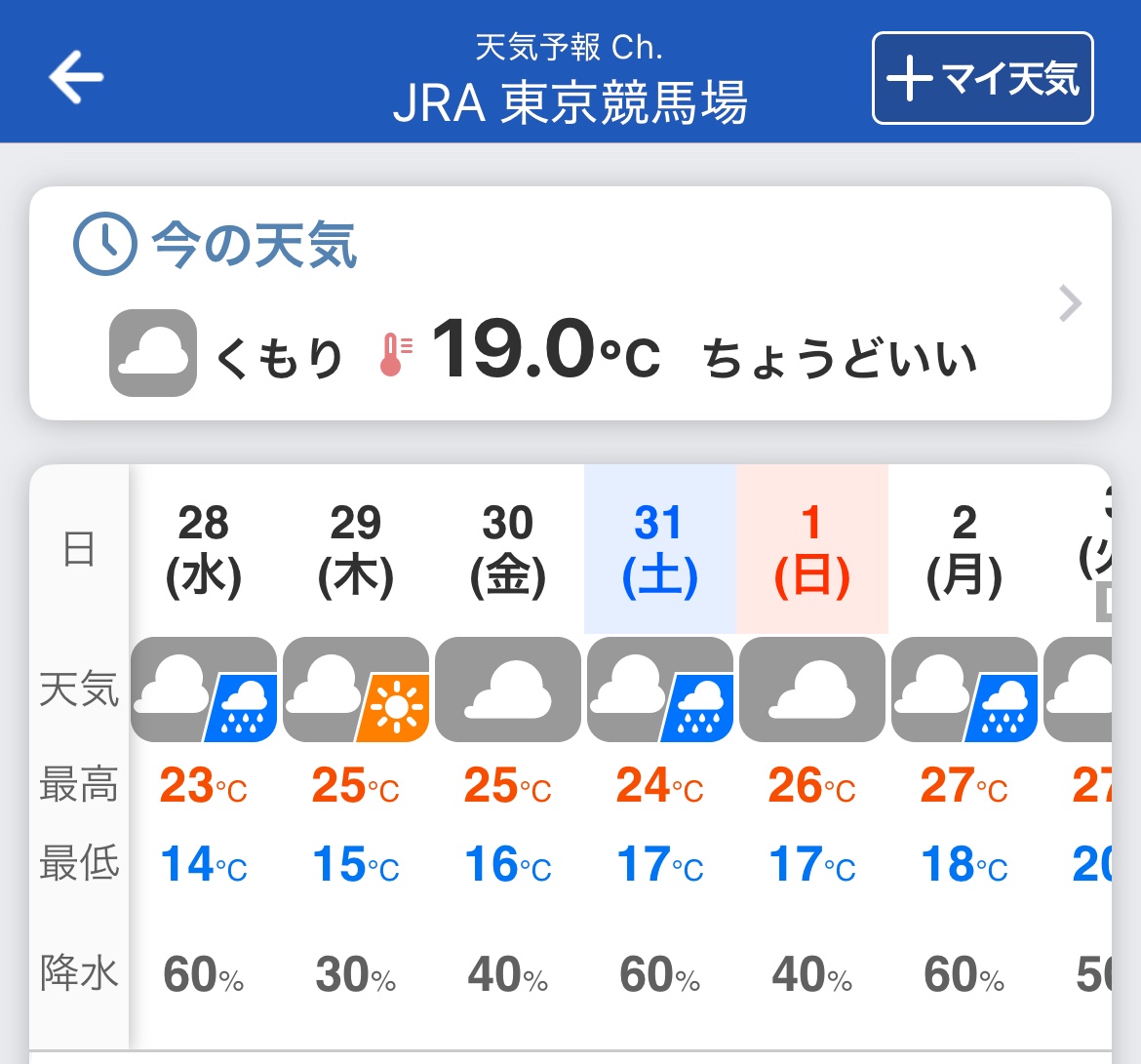Tap the 19.0°C current temperature

546,351
